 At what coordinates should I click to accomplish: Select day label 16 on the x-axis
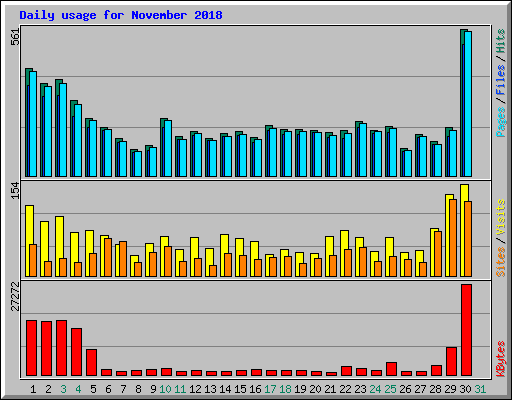tap(255, 389)
